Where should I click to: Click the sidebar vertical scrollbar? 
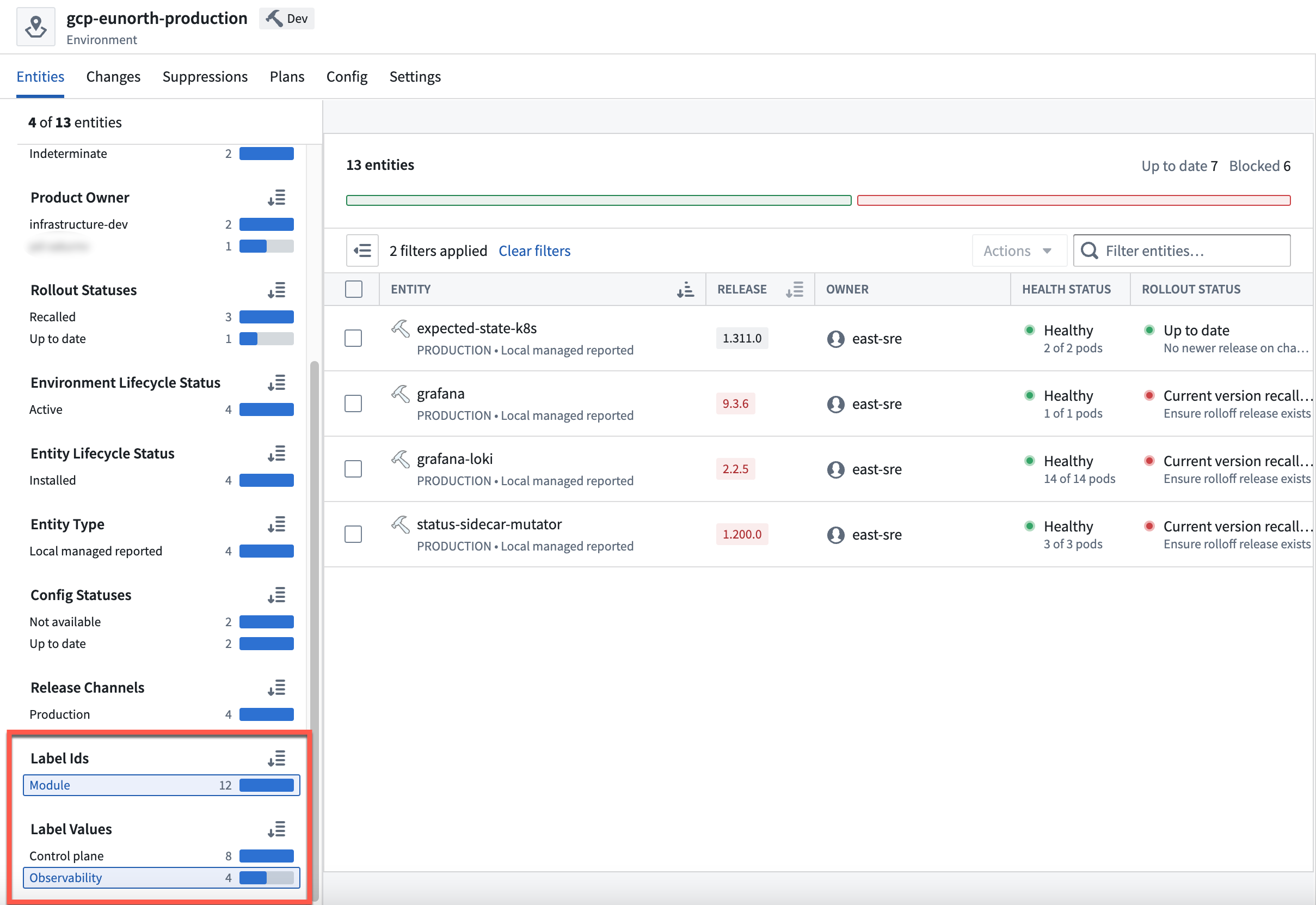pyautogui.click(x=314, y=631)
